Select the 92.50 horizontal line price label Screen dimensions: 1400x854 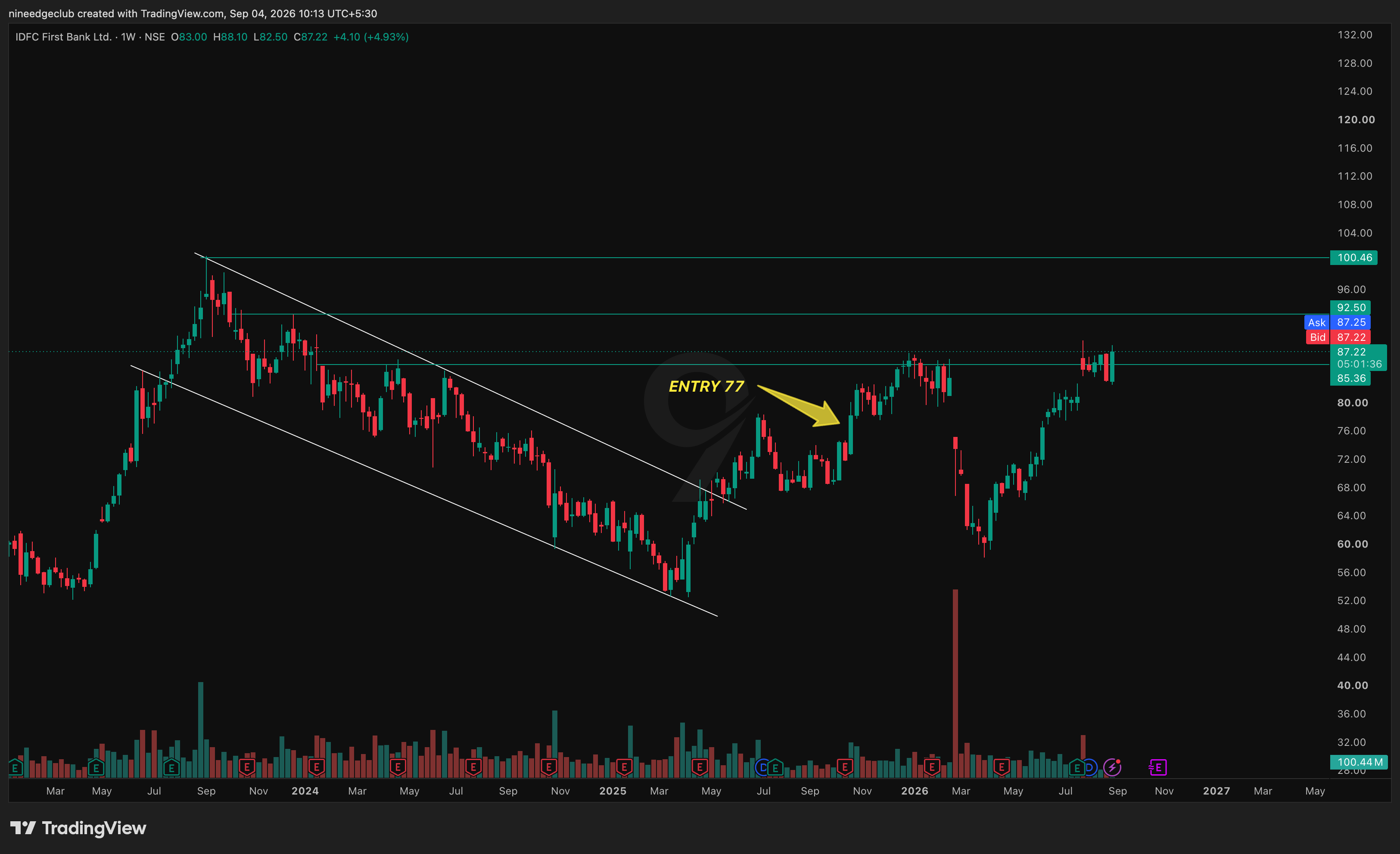[1350, 307]
